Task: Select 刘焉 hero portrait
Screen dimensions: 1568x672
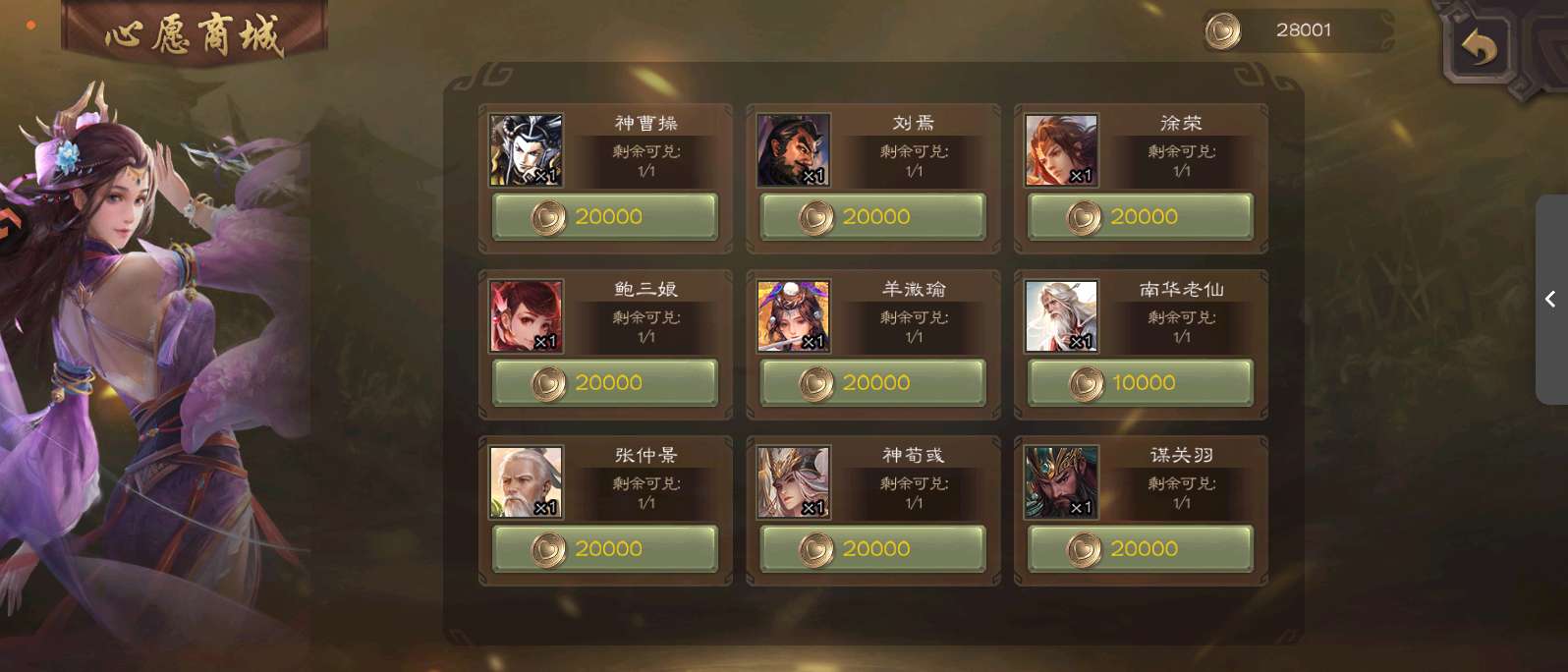Action: 794,149
